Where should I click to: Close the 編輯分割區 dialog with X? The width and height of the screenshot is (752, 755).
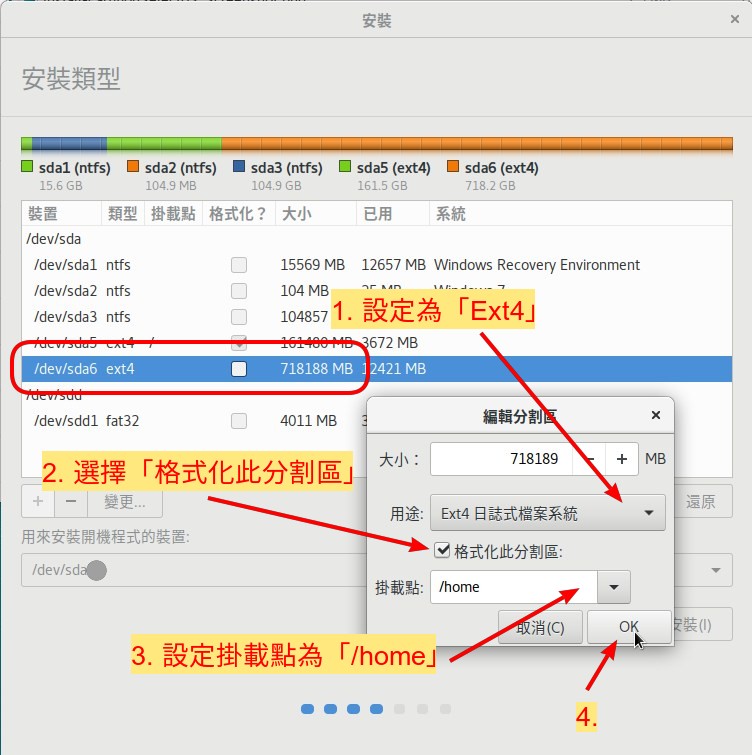tap(655, 415)
